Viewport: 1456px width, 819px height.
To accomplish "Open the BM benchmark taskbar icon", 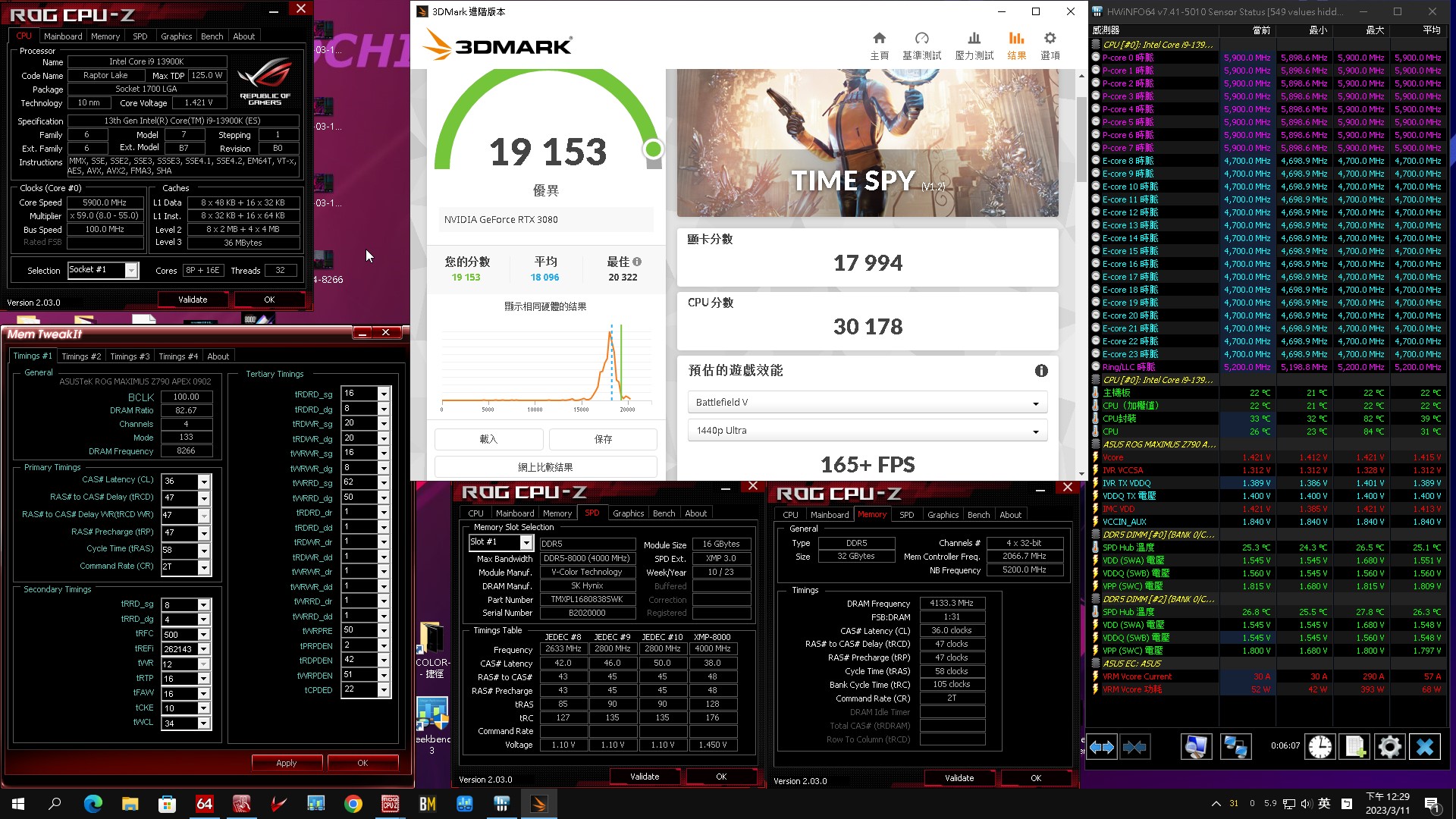I will [x=427, y=804].
